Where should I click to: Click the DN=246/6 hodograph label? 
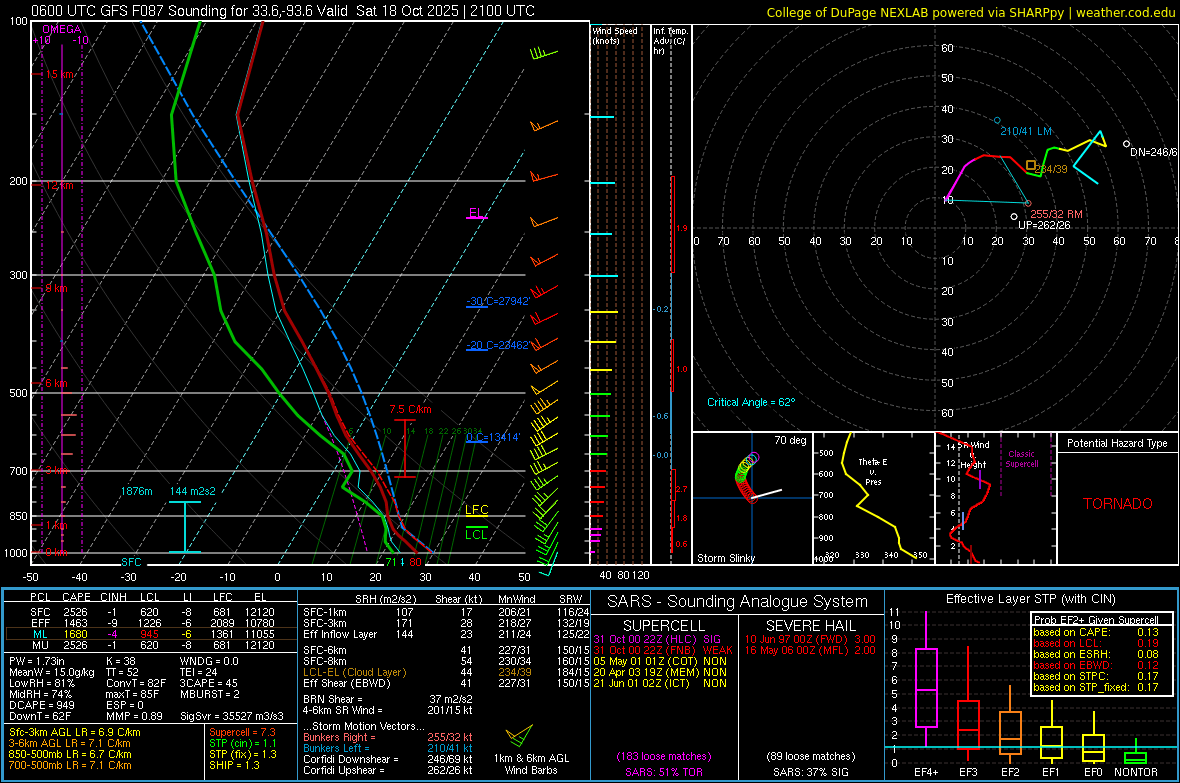1154,152
